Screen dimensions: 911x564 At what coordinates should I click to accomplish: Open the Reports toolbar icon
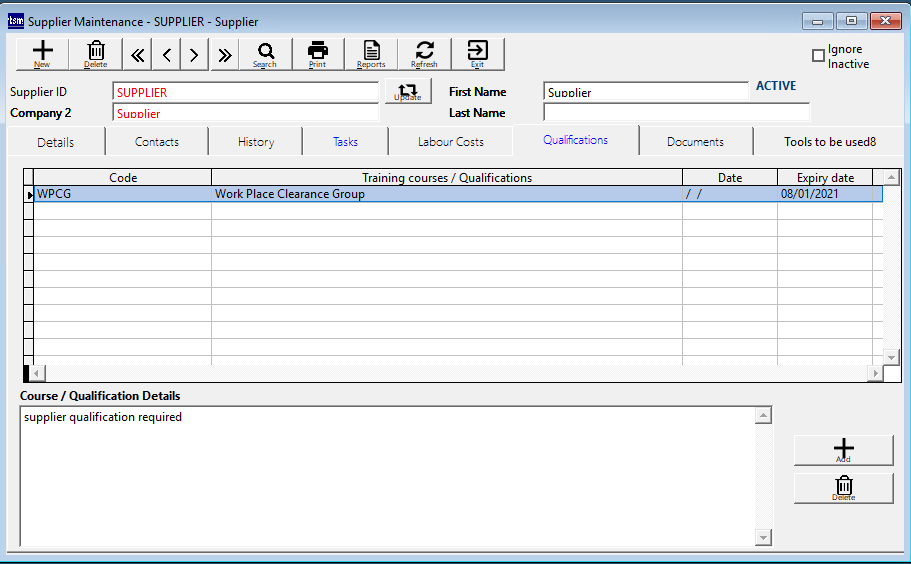pyautogui.click(x=371, y=54)
